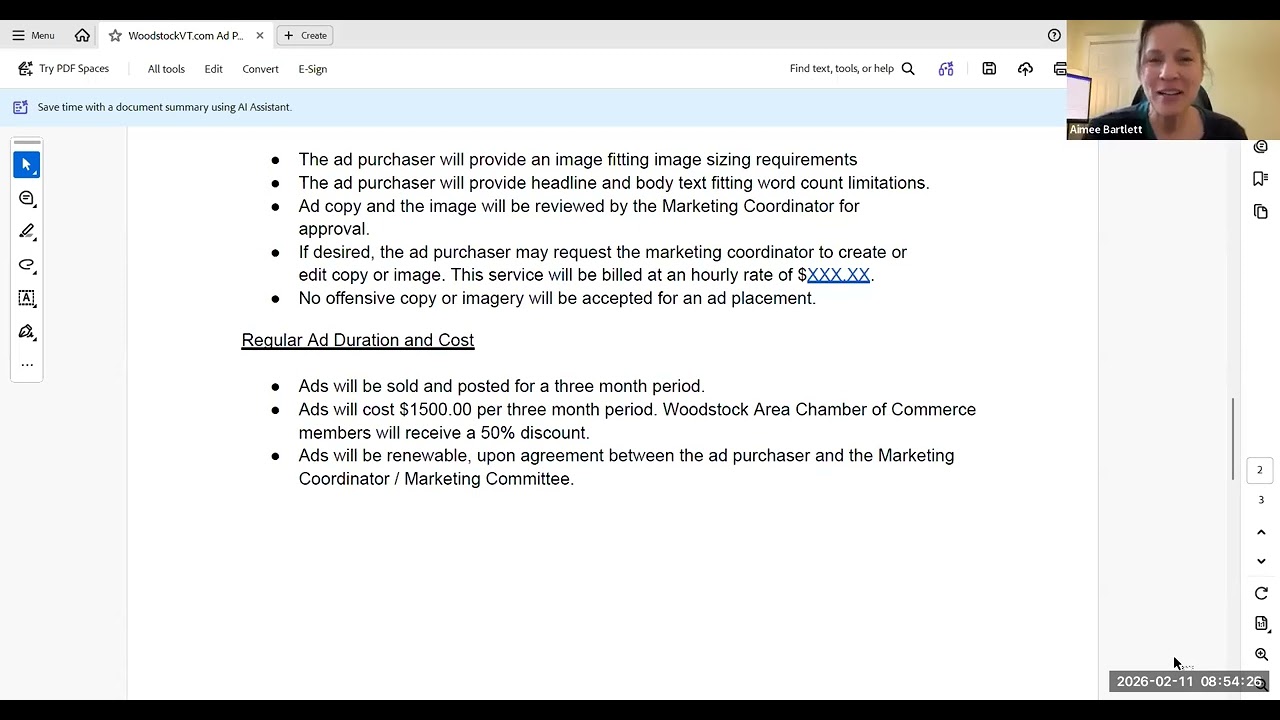Choose the Select arrow tool
This screenshot has height=720, width=1280.
pyautogui.click(x=27, y=164)
